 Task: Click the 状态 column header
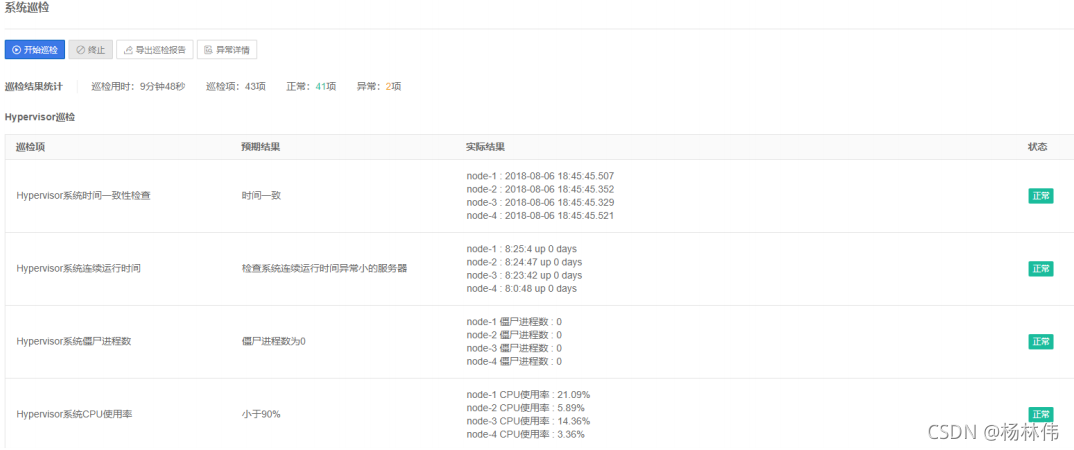click(1037, 147)
